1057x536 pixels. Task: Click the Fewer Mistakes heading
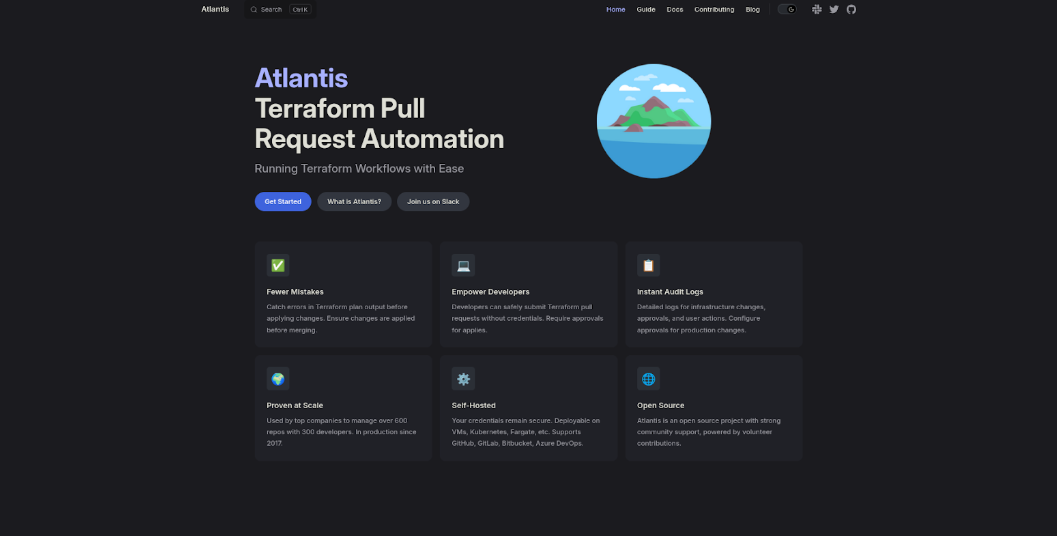tap(295, 292)
